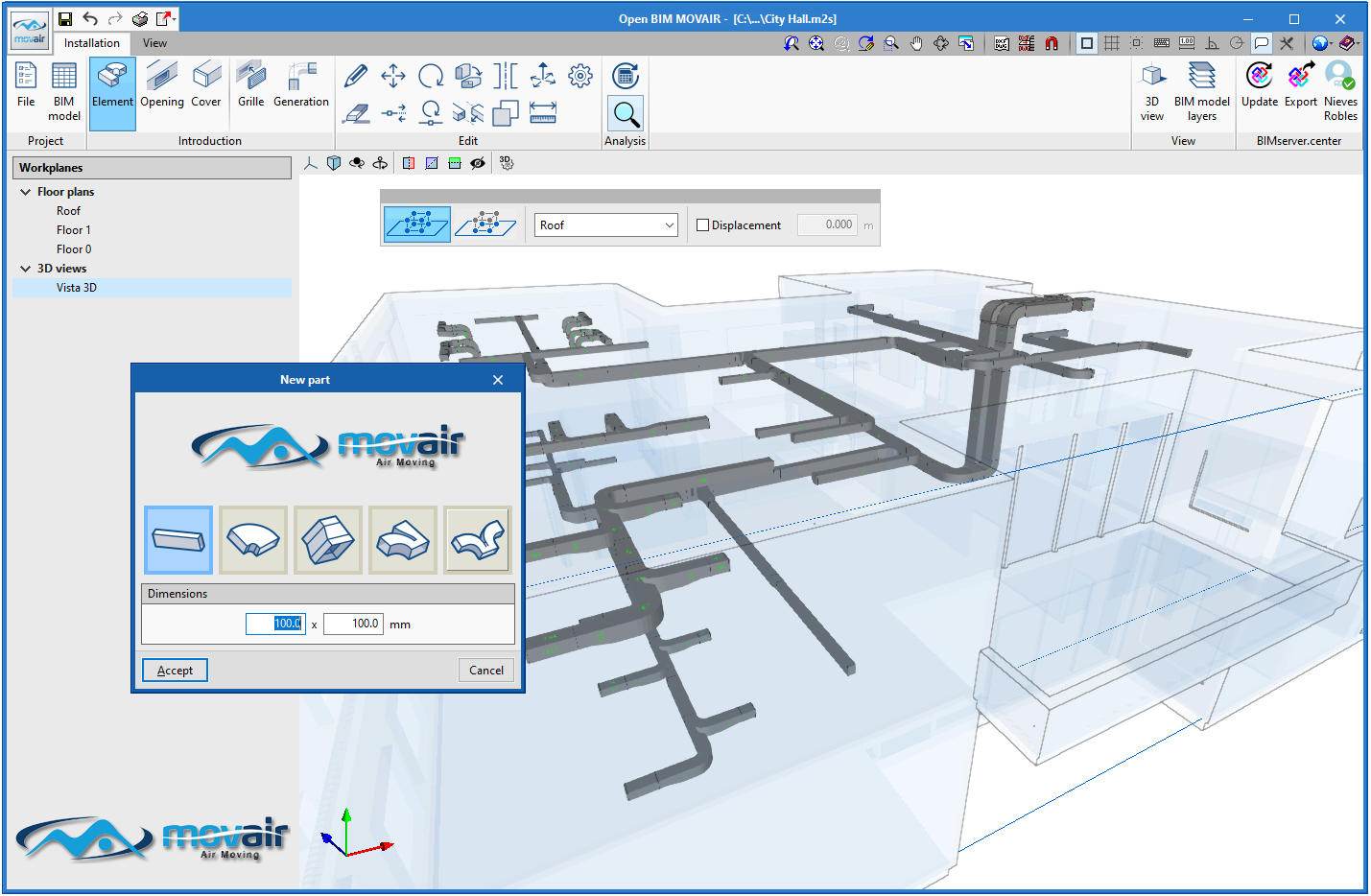Screen dimensions: 1371x896
Task: Select the Roof floor plan
Action: [x=68, y=211]
